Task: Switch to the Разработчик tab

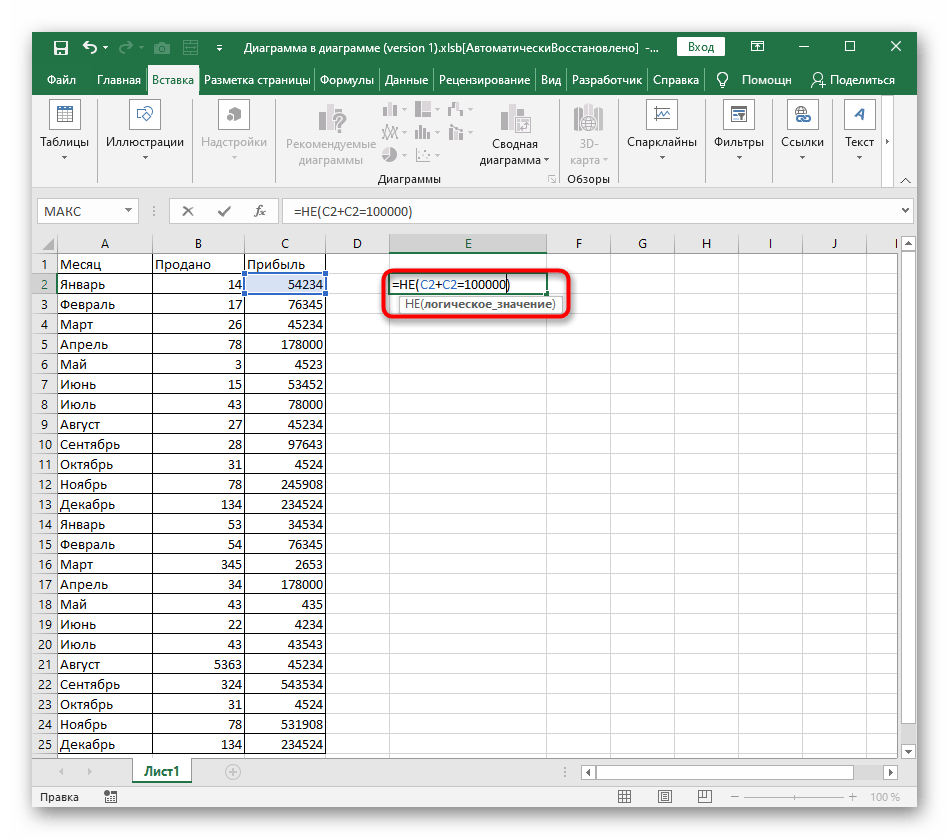Action: (x=606, y=80)
